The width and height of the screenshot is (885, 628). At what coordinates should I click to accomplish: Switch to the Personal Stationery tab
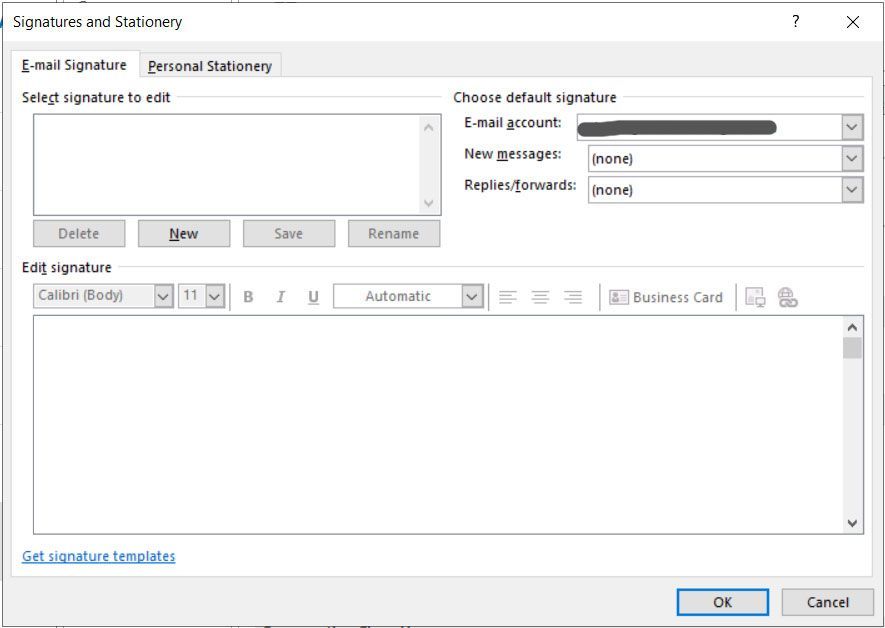tap(210, 66)
